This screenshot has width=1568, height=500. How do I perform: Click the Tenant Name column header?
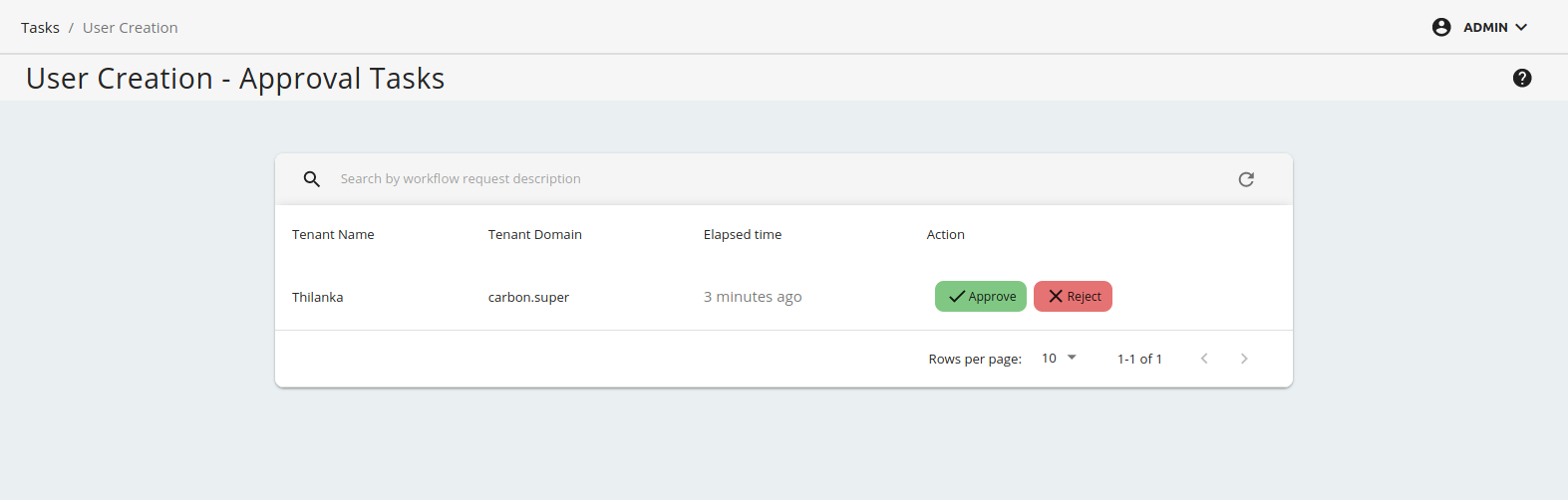tap(333, 235)
